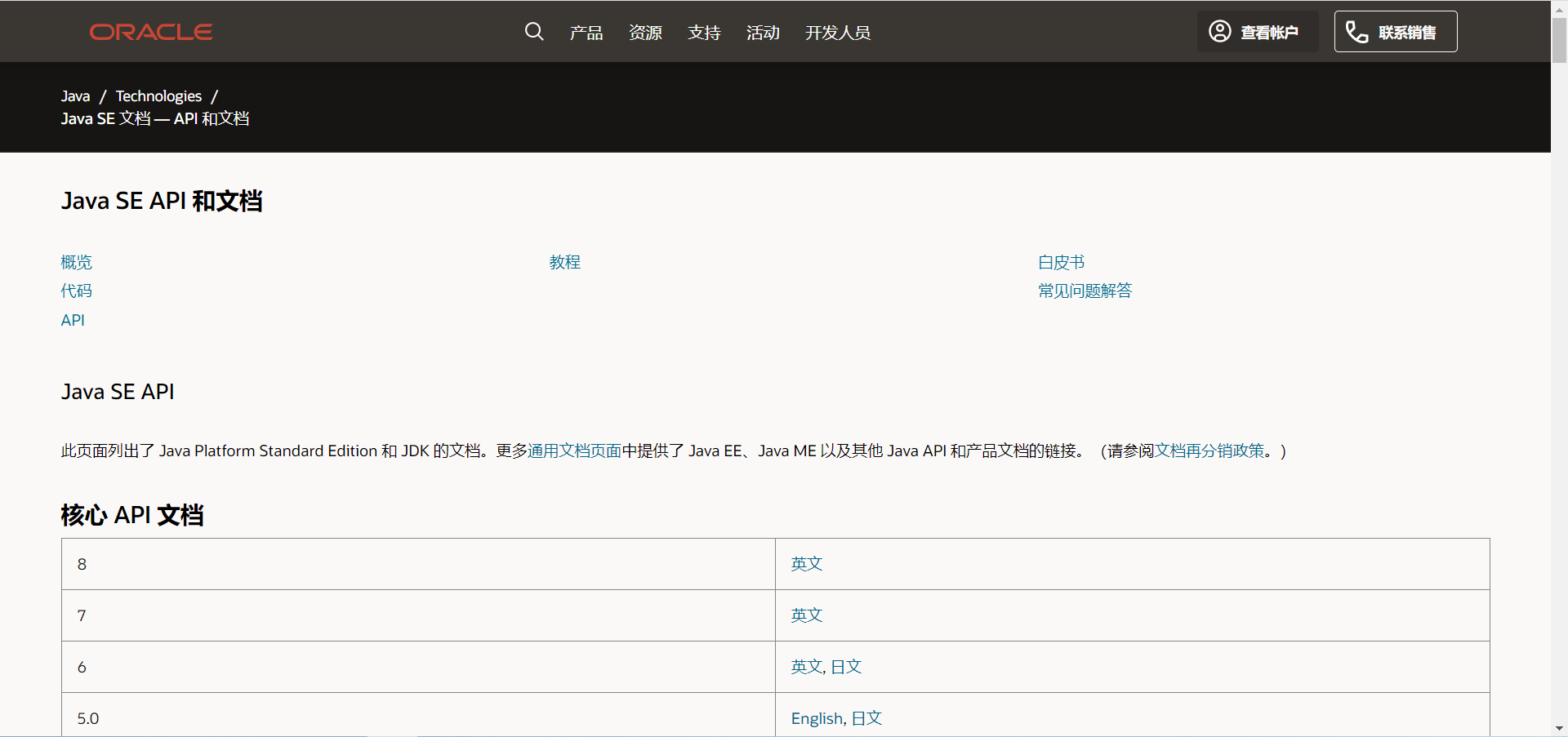Click the Oracle logo
1568x737 pixels.
pyautogui.click(x=151, y=32)
